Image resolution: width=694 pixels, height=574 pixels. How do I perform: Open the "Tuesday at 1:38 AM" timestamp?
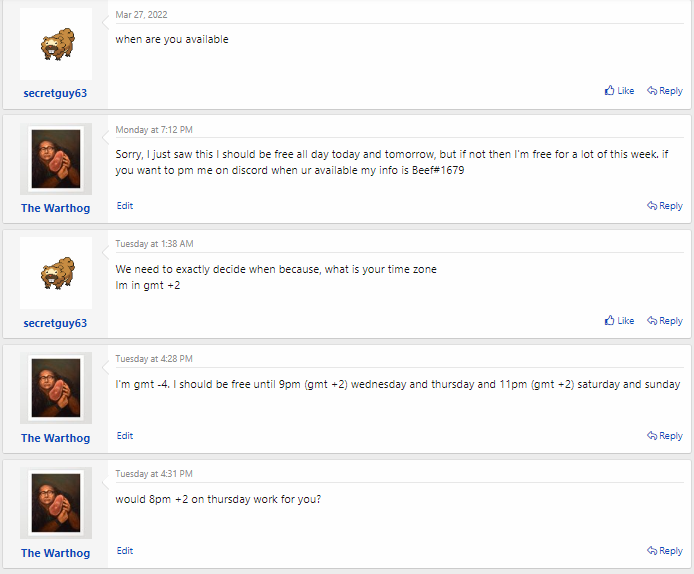tap(154, 244)
